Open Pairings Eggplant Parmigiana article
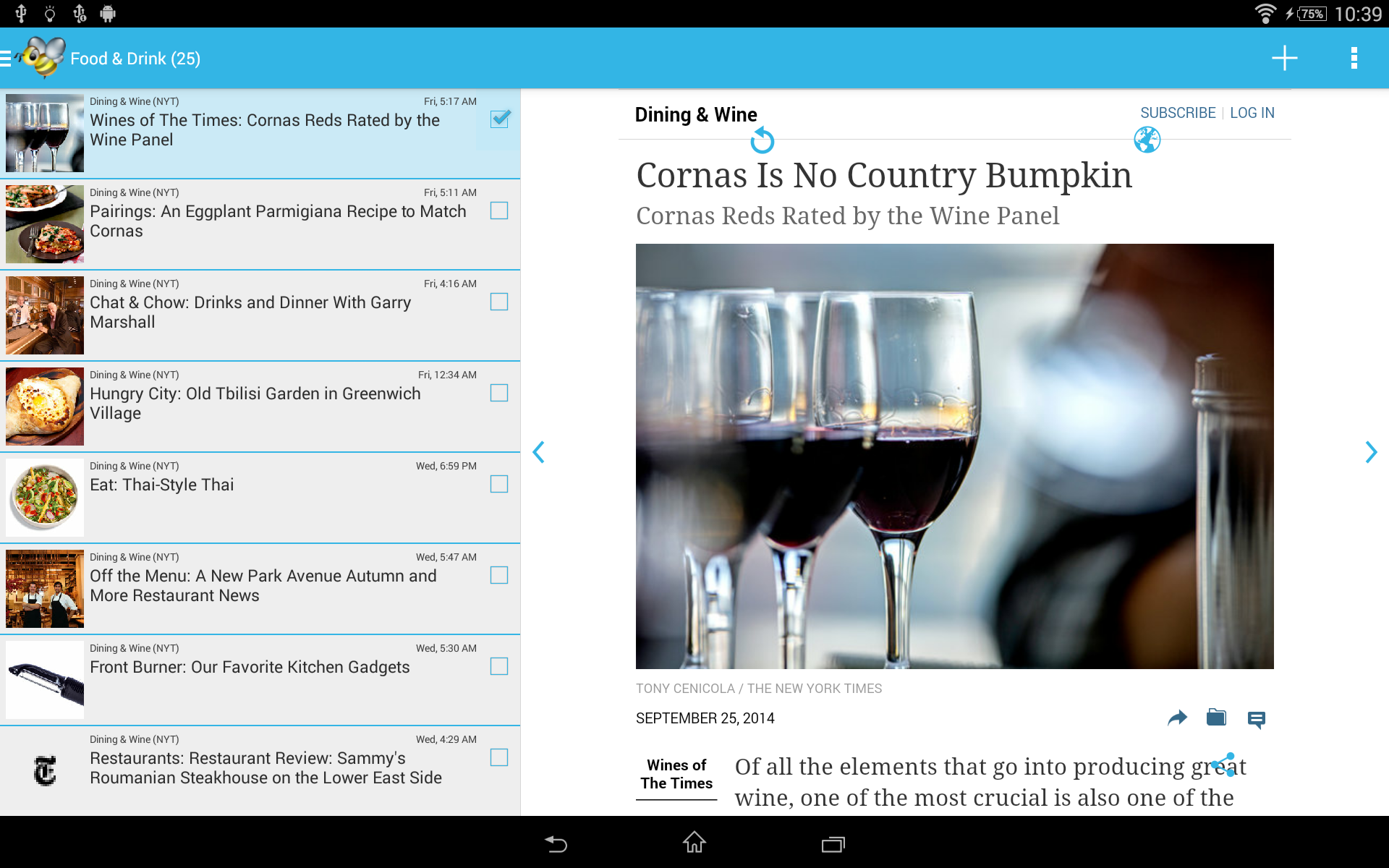This screenshot has width=1389, height=868. pyautogui.click(x=260, y=224)
